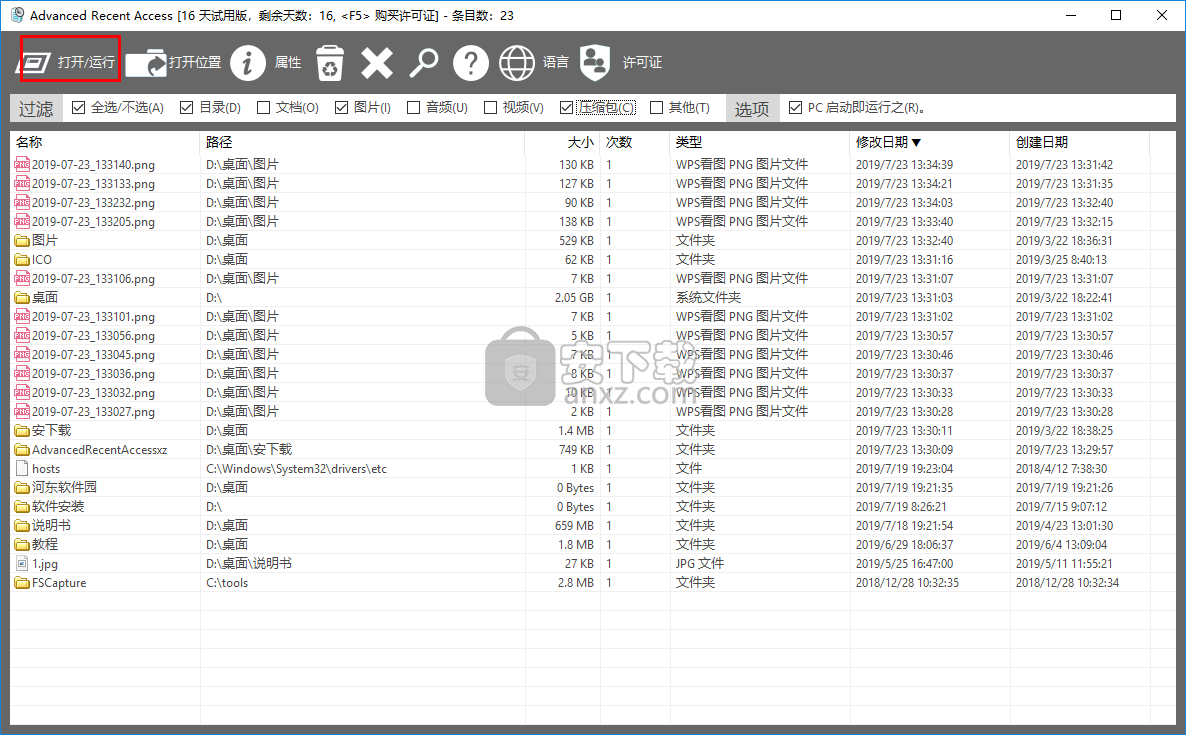This screenshot has height=735, width=1186.
Task: Select file 2019-07-23_133045.png
Action: [x=93, y=355]
